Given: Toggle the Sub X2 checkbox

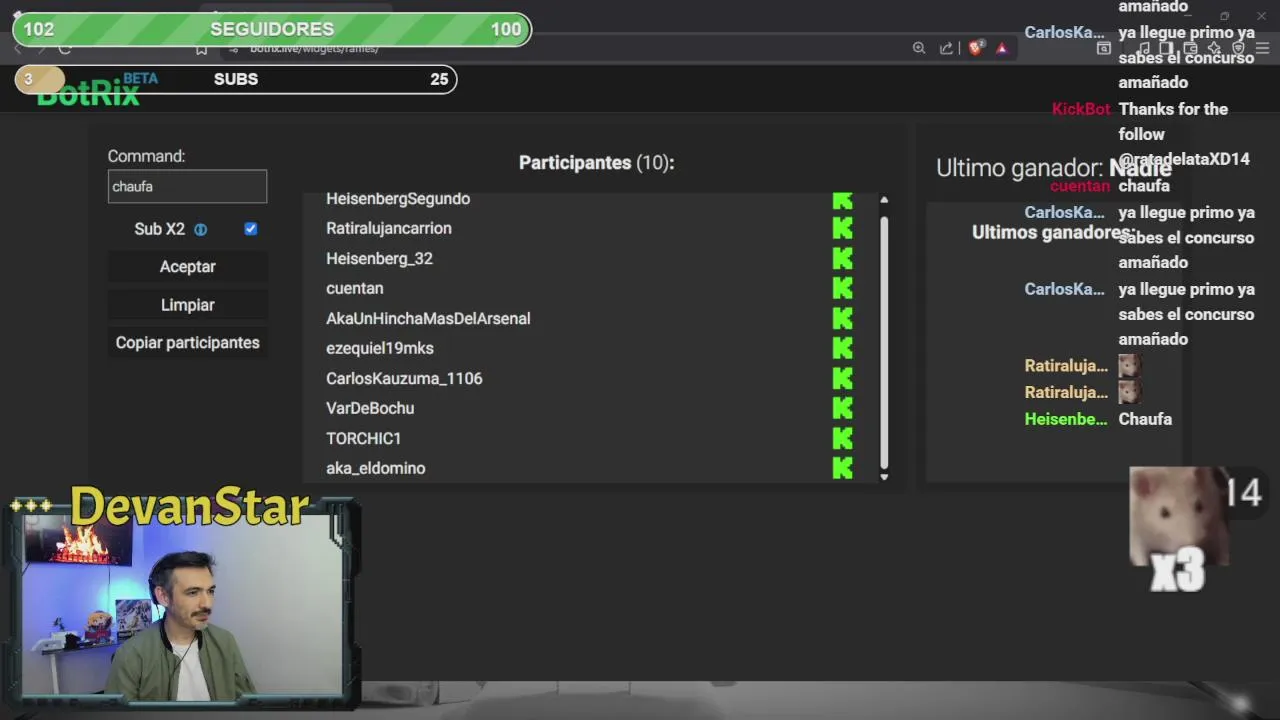Looking at the screenshot, I should (251, 229).
